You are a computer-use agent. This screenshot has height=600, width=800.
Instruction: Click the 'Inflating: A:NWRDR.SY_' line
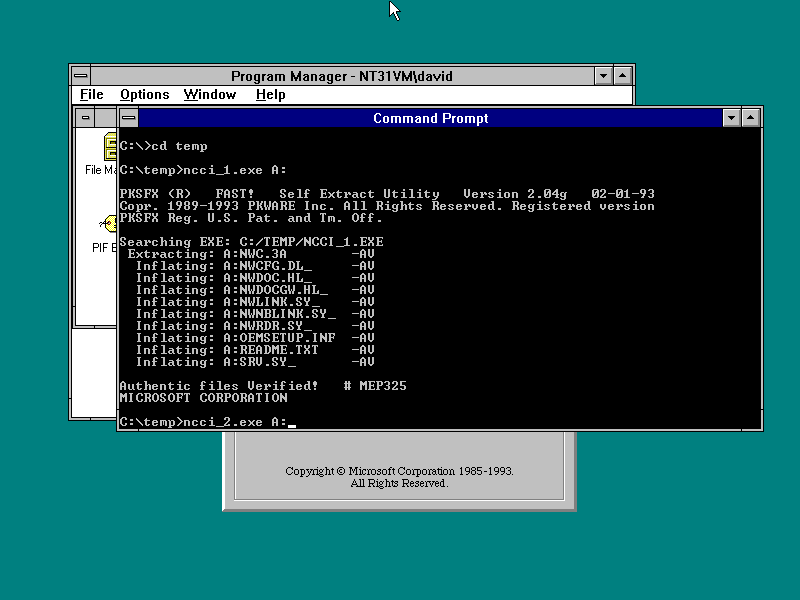pos(255,326)
